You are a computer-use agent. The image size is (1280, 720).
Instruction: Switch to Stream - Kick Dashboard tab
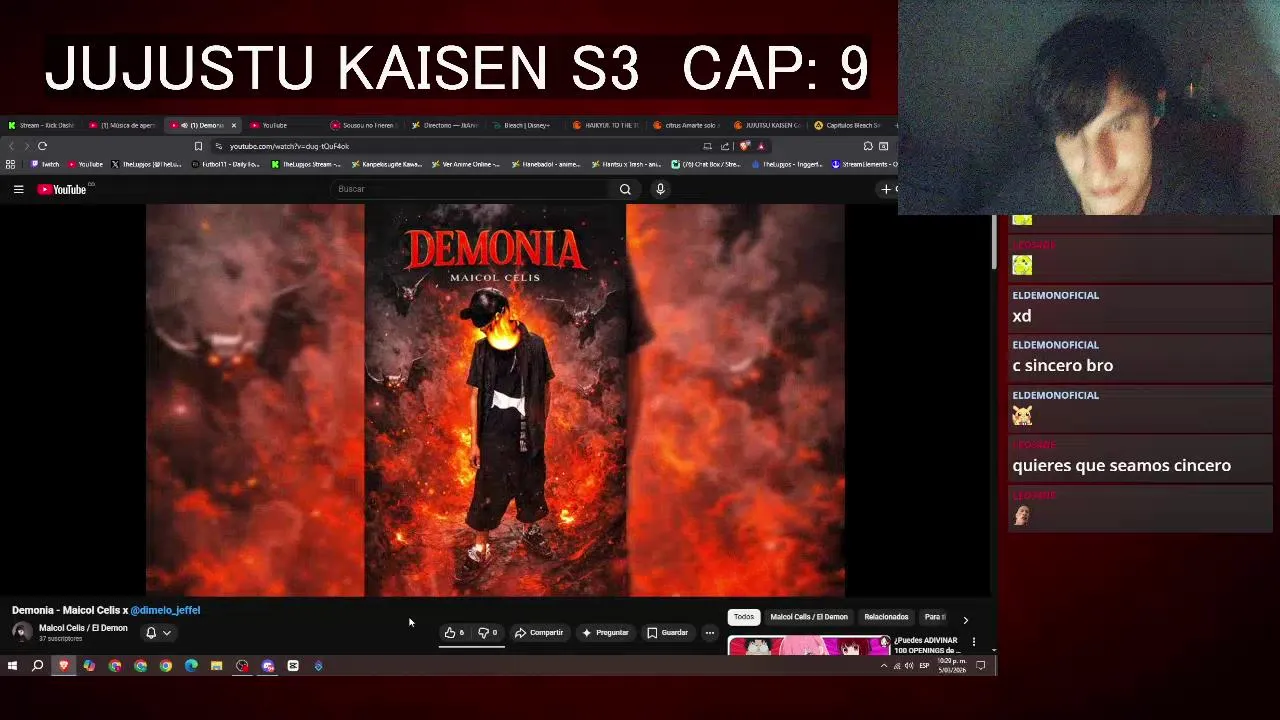click(x=41, y=125)
